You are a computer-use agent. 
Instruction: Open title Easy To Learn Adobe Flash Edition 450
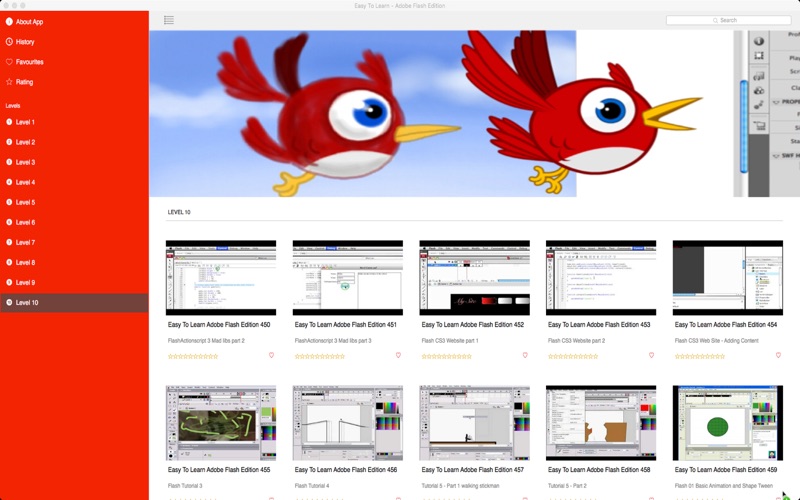[x=219, y=324]
